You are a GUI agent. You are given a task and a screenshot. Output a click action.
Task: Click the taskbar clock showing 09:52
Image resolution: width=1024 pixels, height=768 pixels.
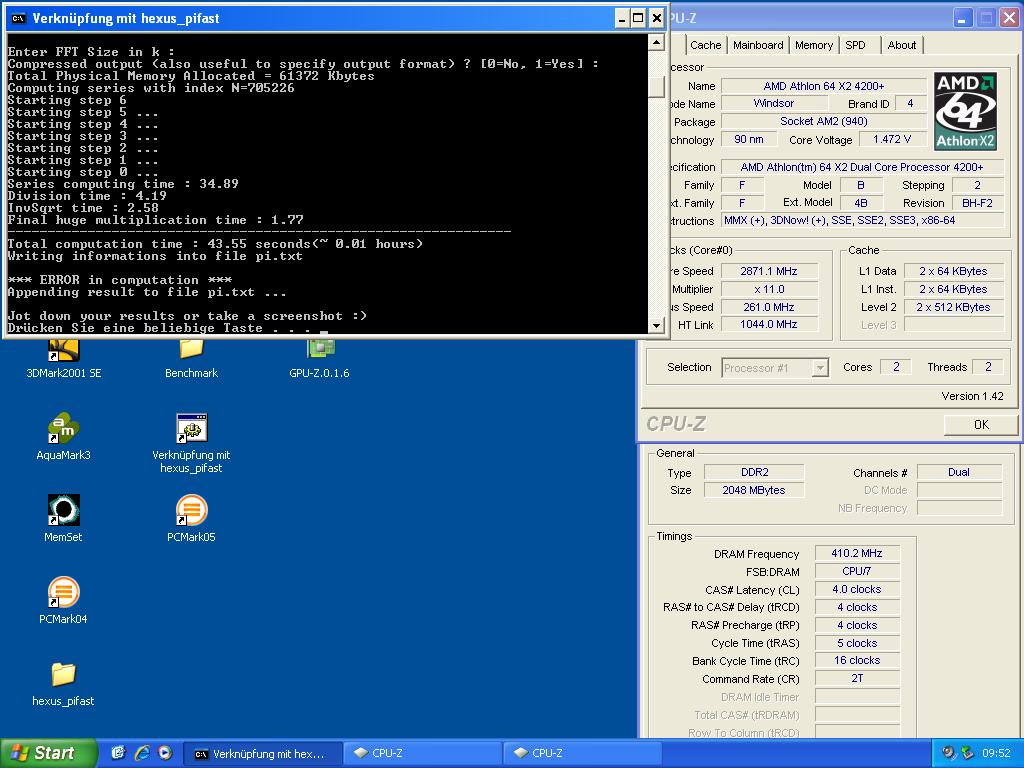click(996, 753)
